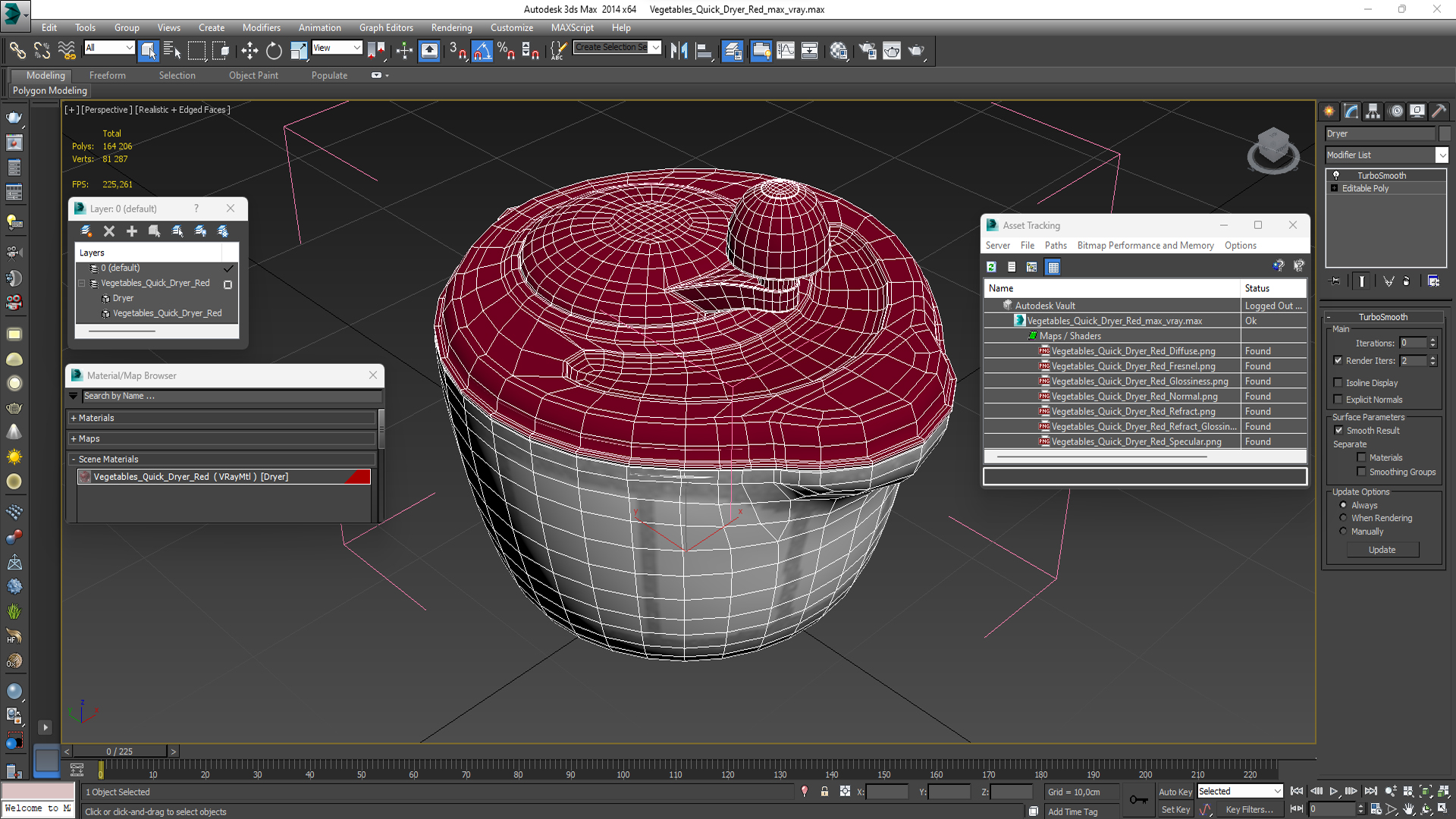Open the Rendering menu
The height and width of the screenshot is (819, 1456).
click(451, 27)
